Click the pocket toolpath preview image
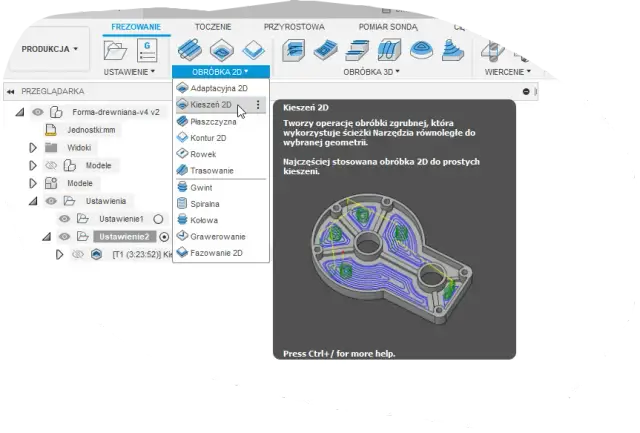This screenshot has height=433, width=640. click(x=392, y=259)
